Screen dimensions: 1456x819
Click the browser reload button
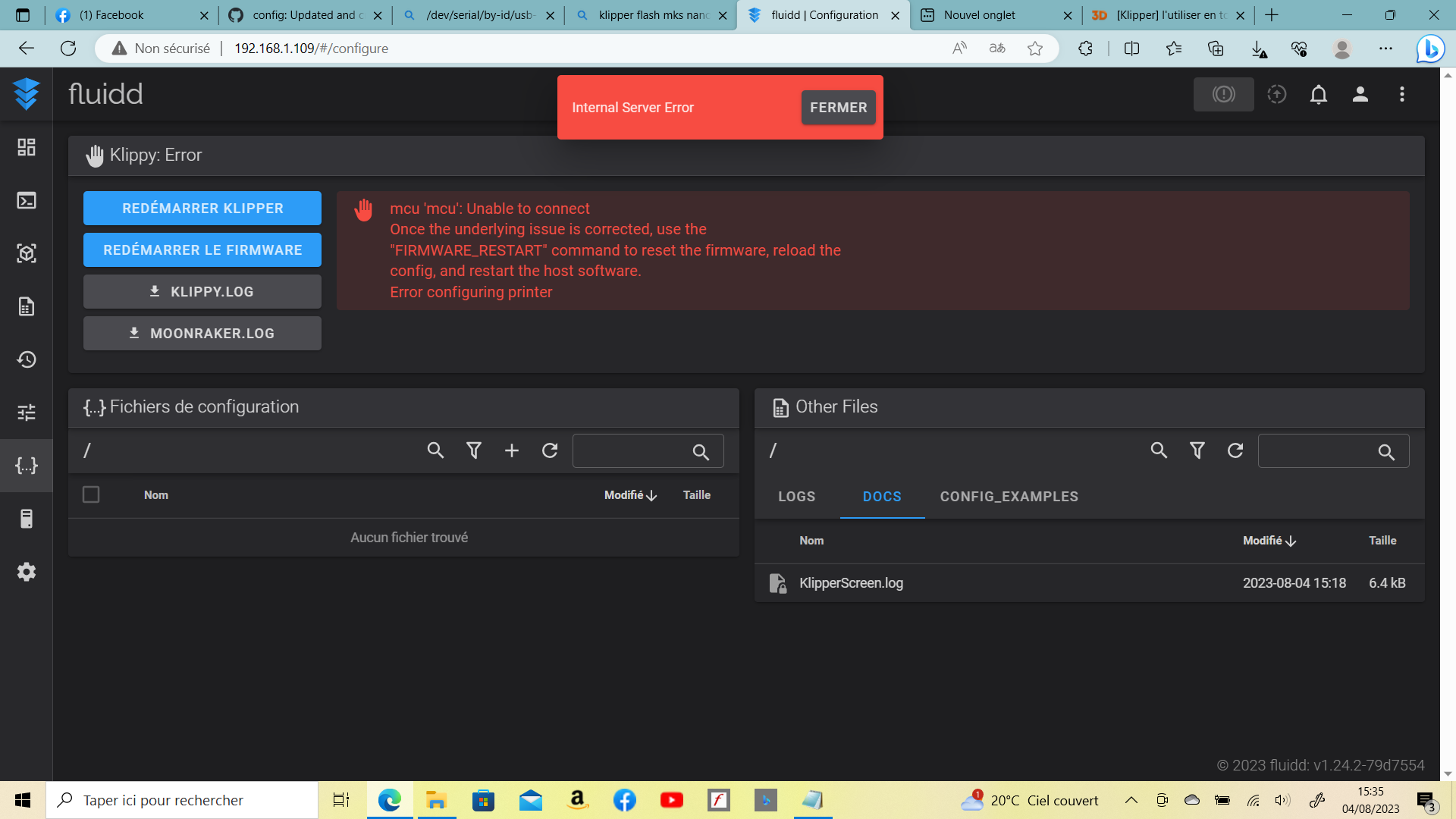(68, 49)
